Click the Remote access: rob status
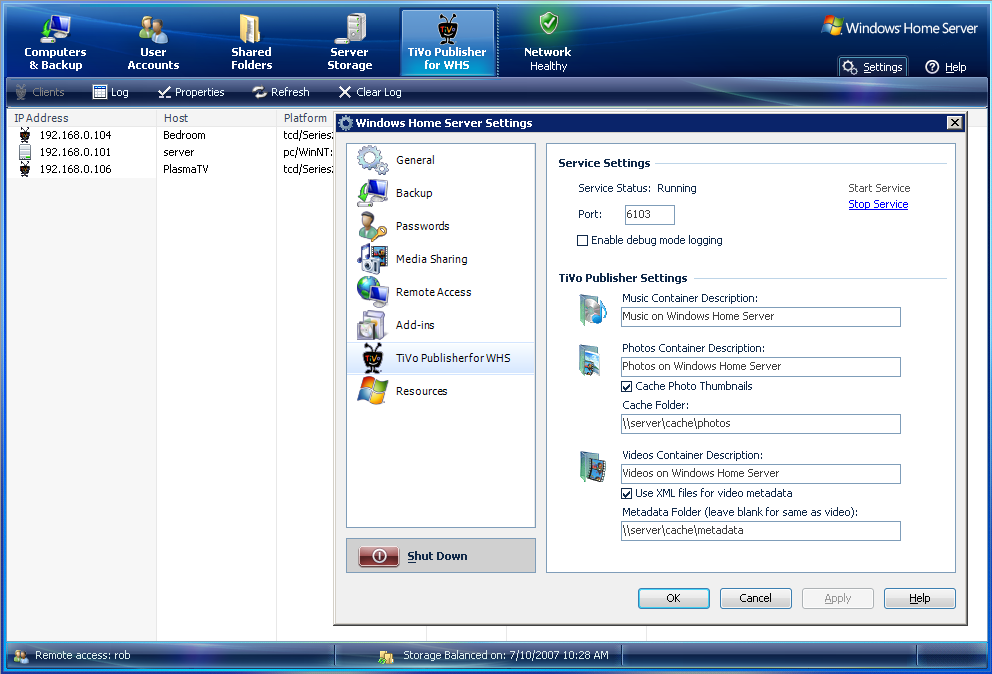Image resolution: width=992 pixels, height=674 pixels. click(83, 656)
